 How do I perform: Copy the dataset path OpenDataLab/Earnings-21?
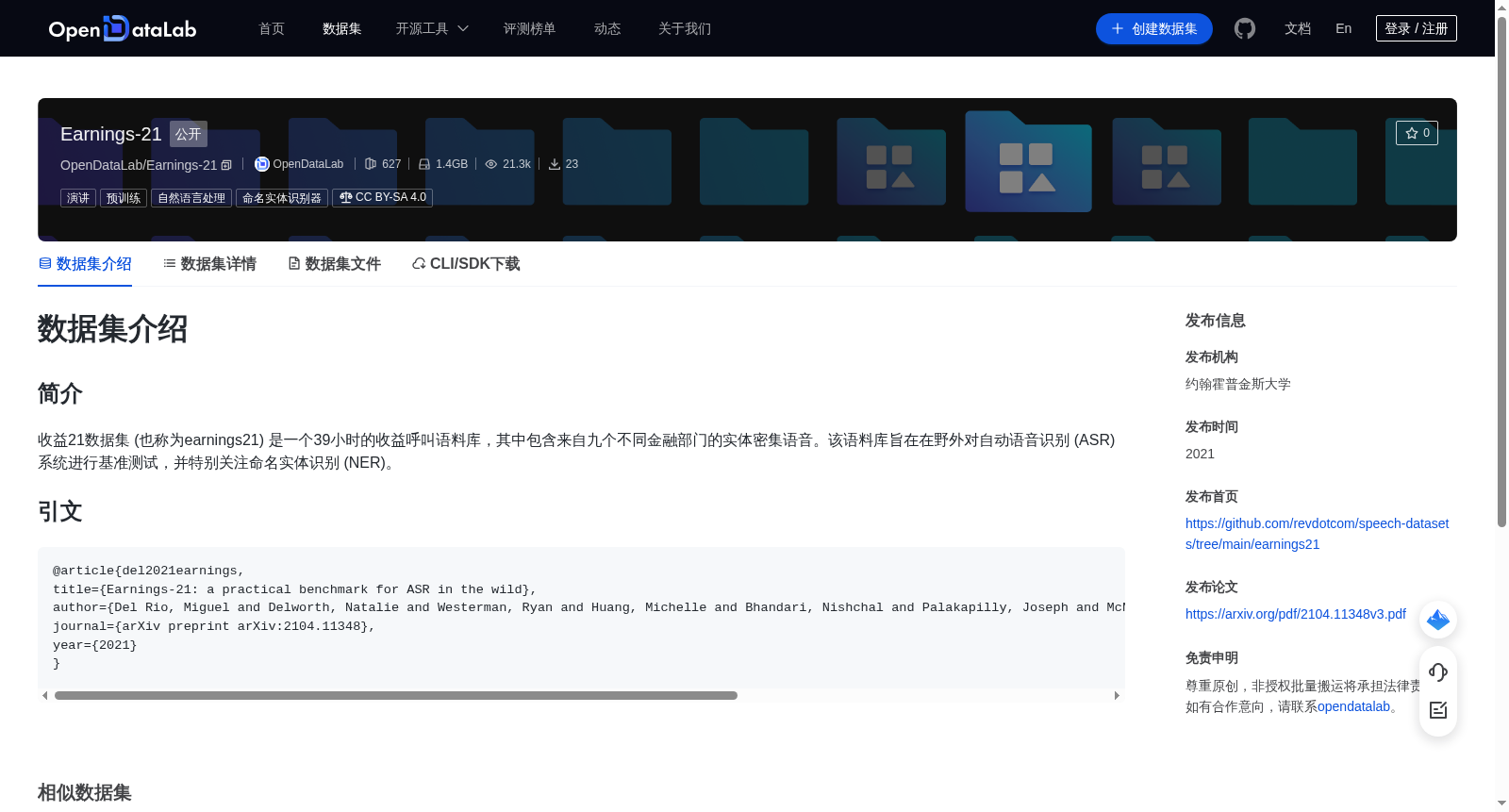(x=226, y=165)
